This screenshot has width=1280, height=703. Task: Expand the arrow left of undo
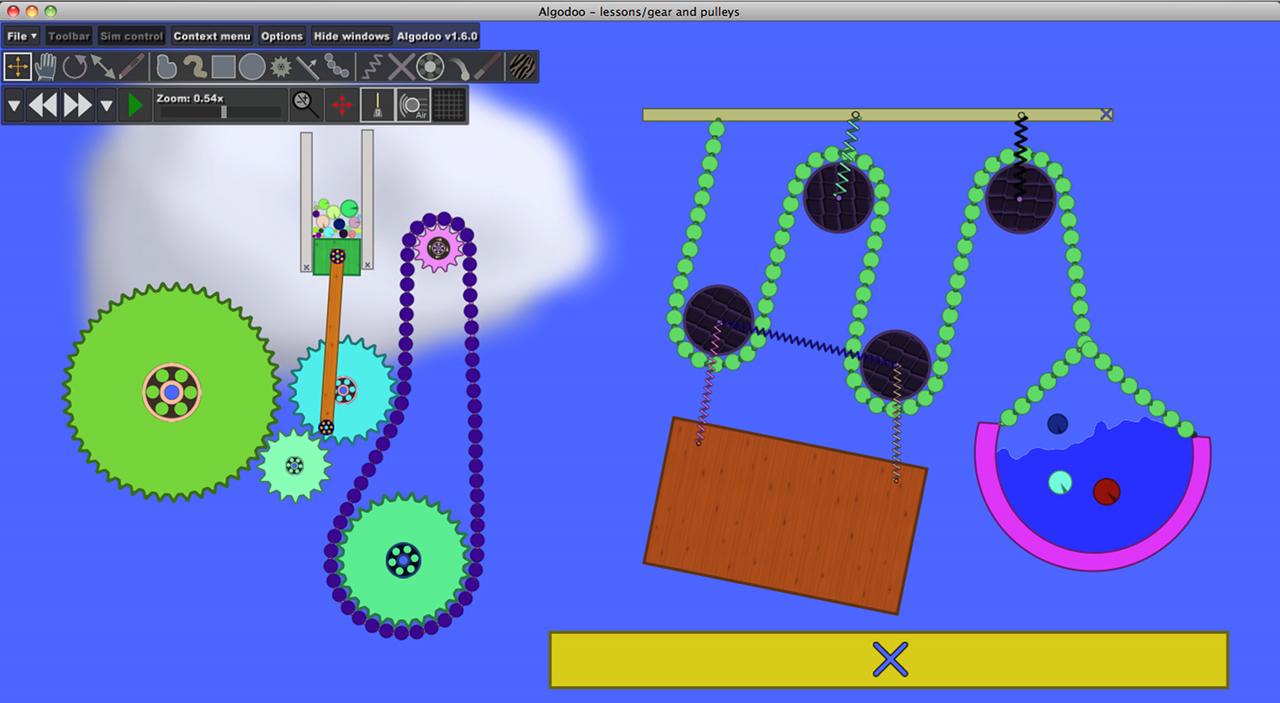click(x=14, y=104)
